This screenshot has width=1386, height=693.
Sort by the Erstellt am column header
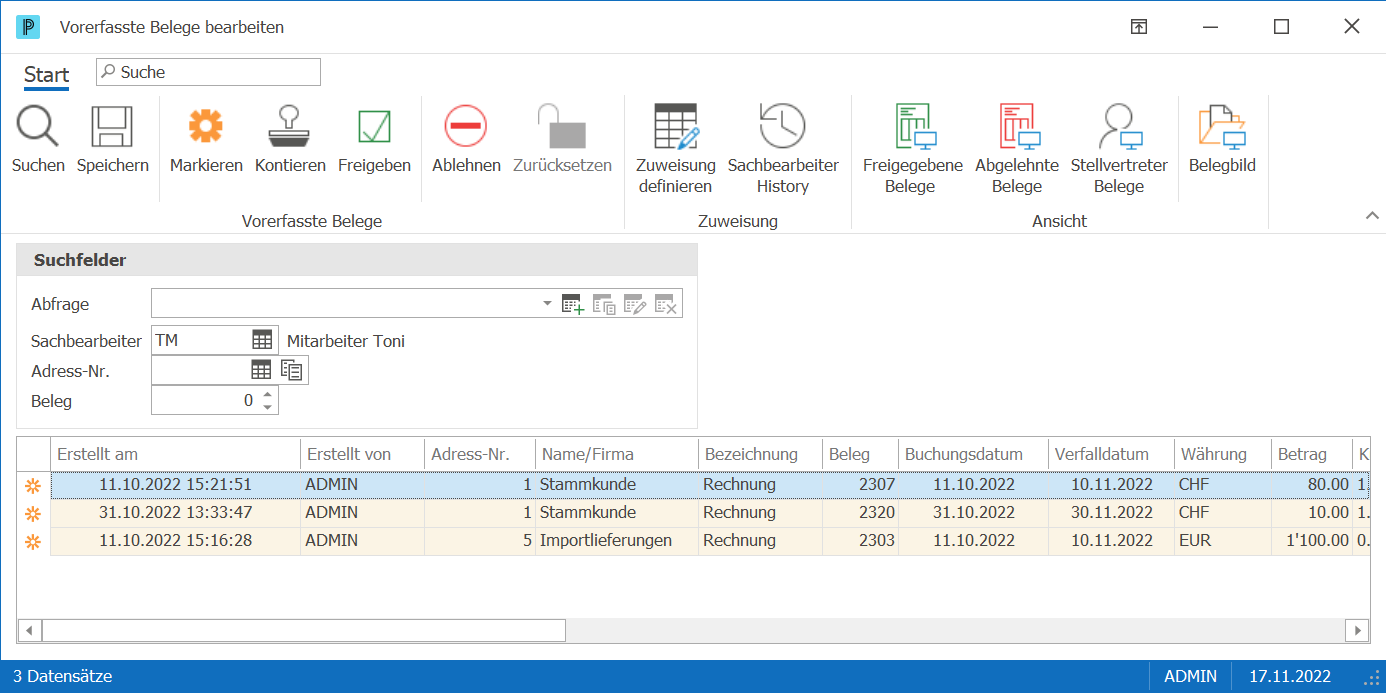(x=176, y=454)
